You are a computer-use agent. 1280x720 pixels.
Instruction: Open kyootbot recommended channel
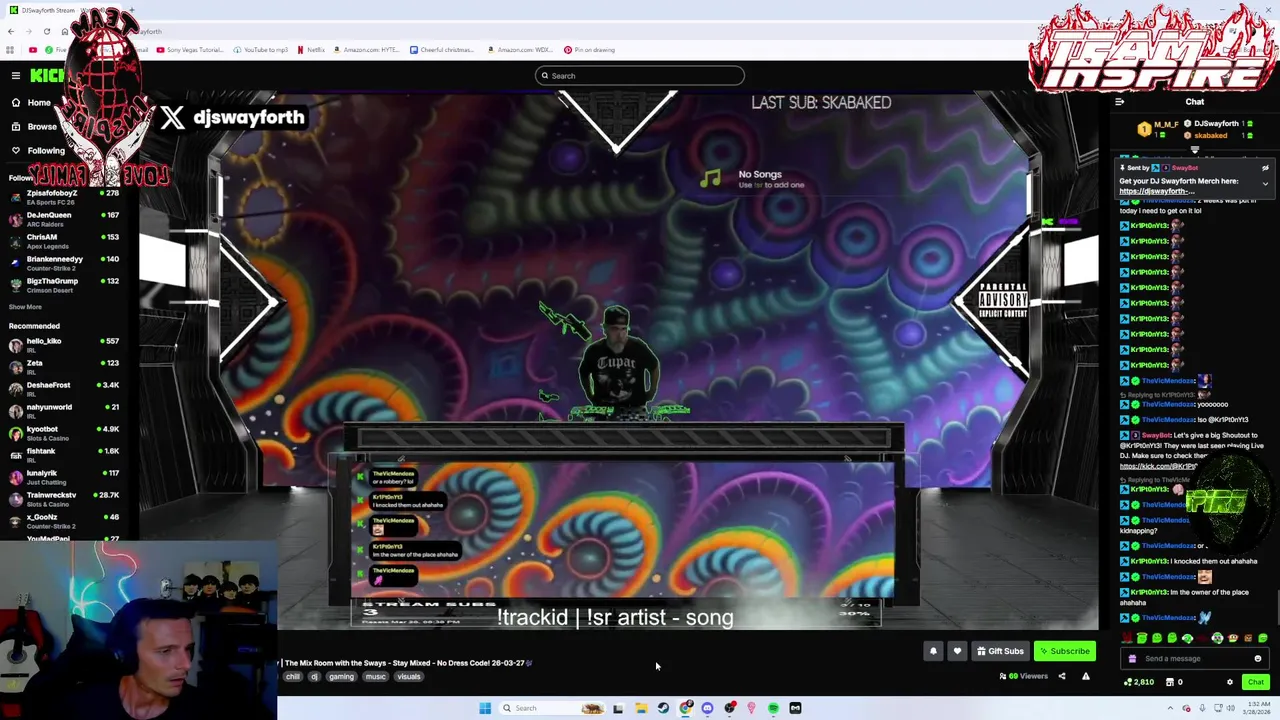point(65,433)
